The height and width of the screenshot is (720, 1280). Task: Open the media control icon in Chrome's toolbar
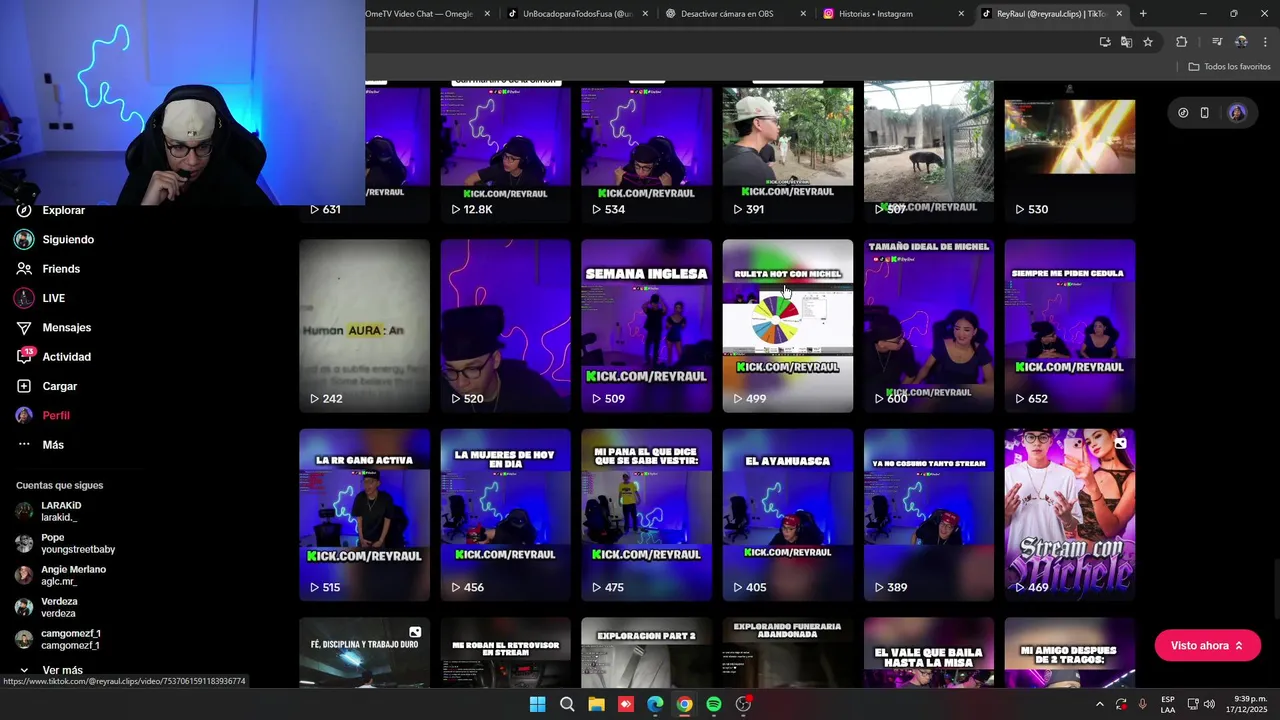click(x=1217, y=42)
